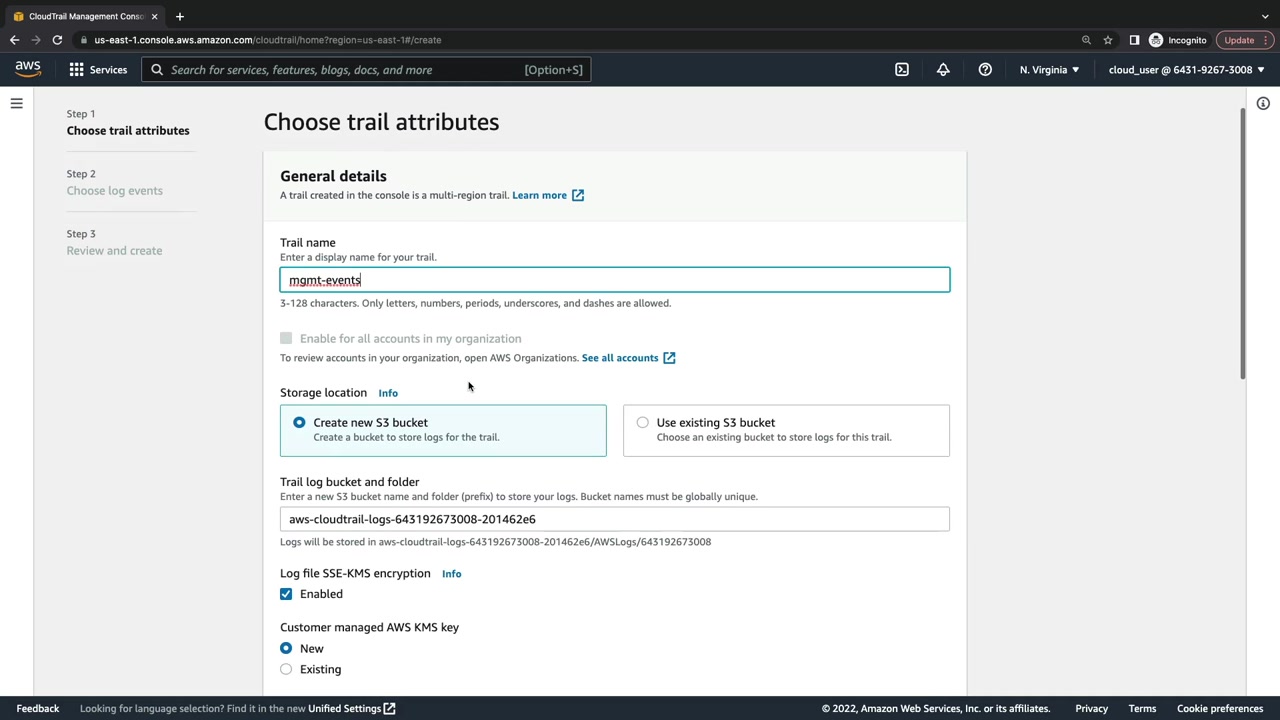The height and width of the screenshot is (720, 1280).
Task: Select Create new S3 bucket radio
Action: pyautogui.click(x=299, y=423)
